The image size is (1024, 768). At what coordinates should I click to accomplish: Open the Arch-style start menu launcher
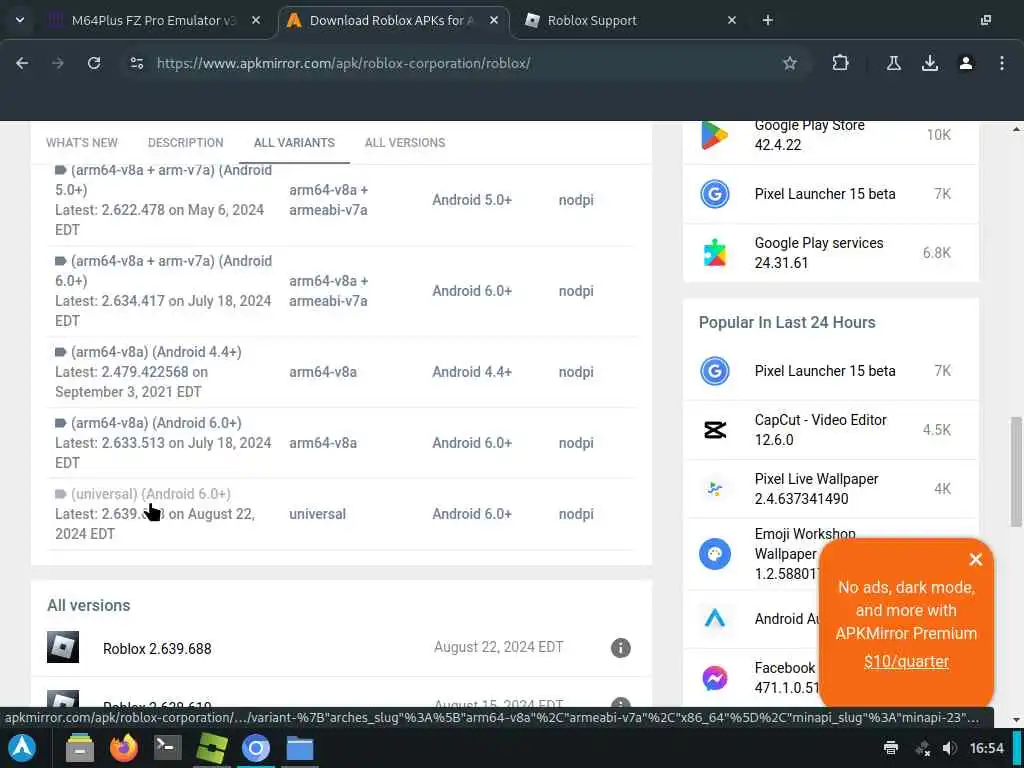(x=22, y=748)
